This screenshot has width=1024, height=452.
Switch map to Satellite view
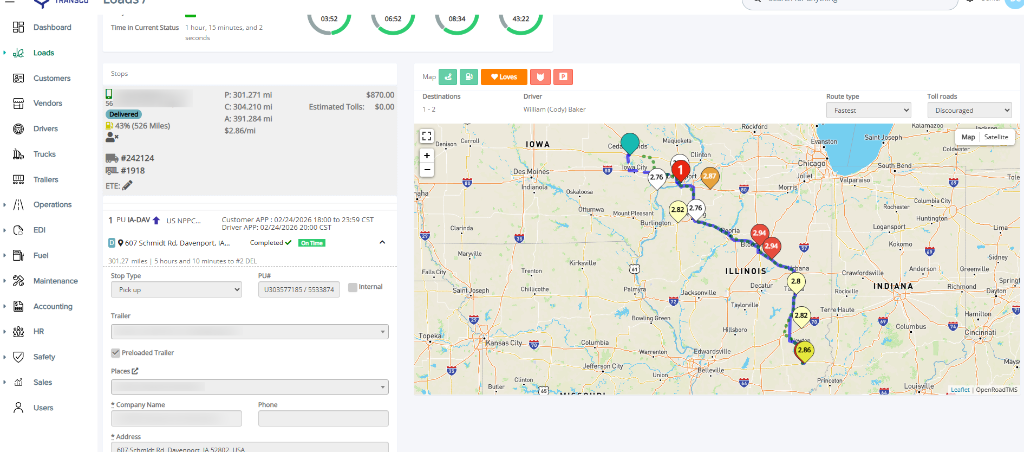click(x=997, y=137)
